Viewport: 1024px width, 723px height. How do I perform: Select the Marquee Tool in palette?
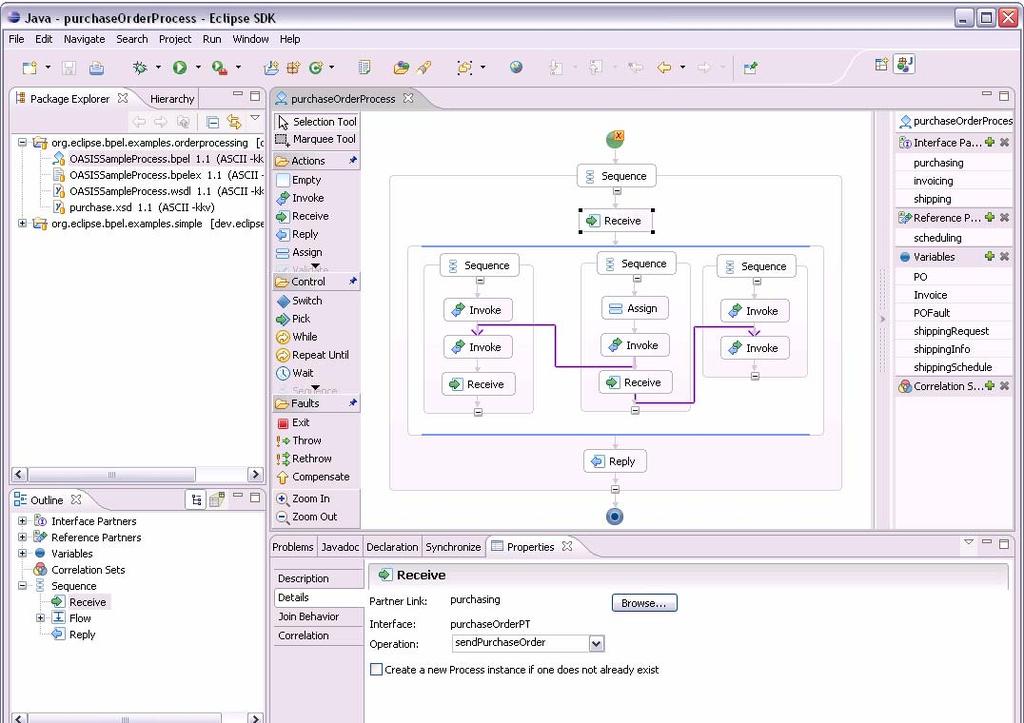(x=316, y=139)
